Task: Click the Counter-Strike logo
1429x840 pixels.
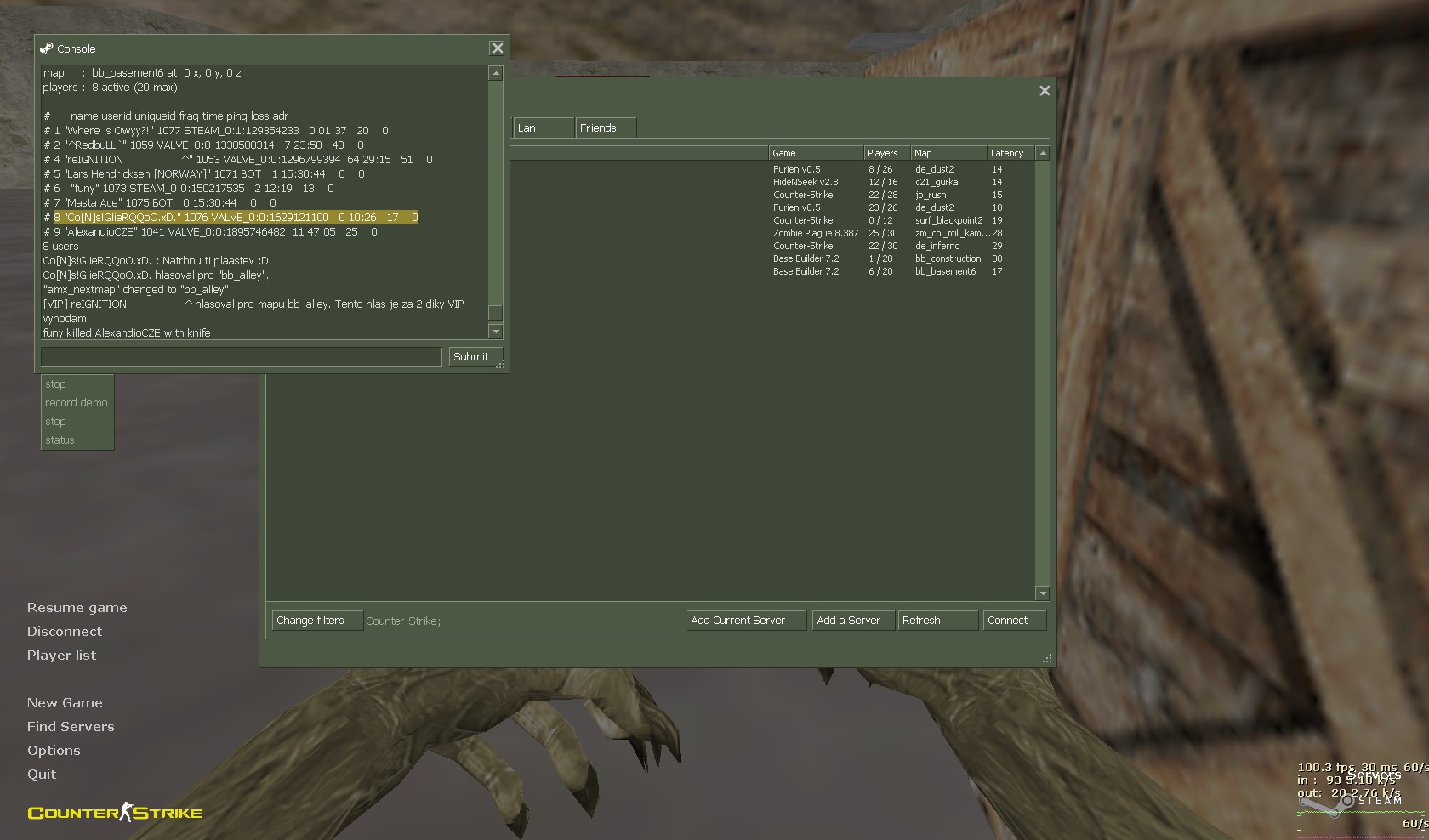Action: [x=115, y=813]
